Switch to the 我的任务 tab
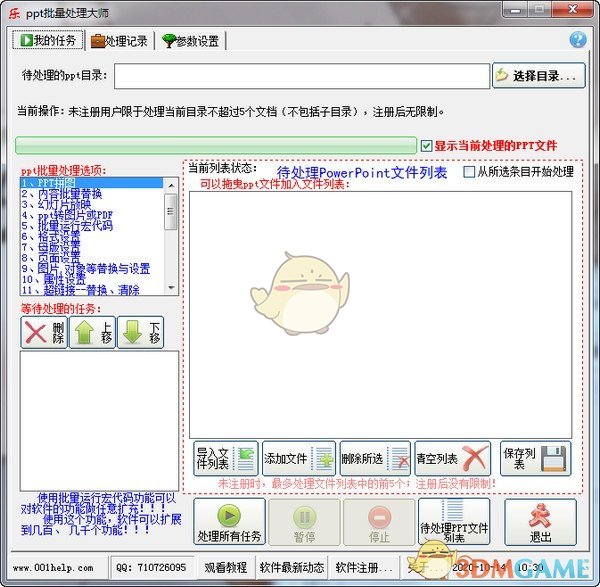 48,40
